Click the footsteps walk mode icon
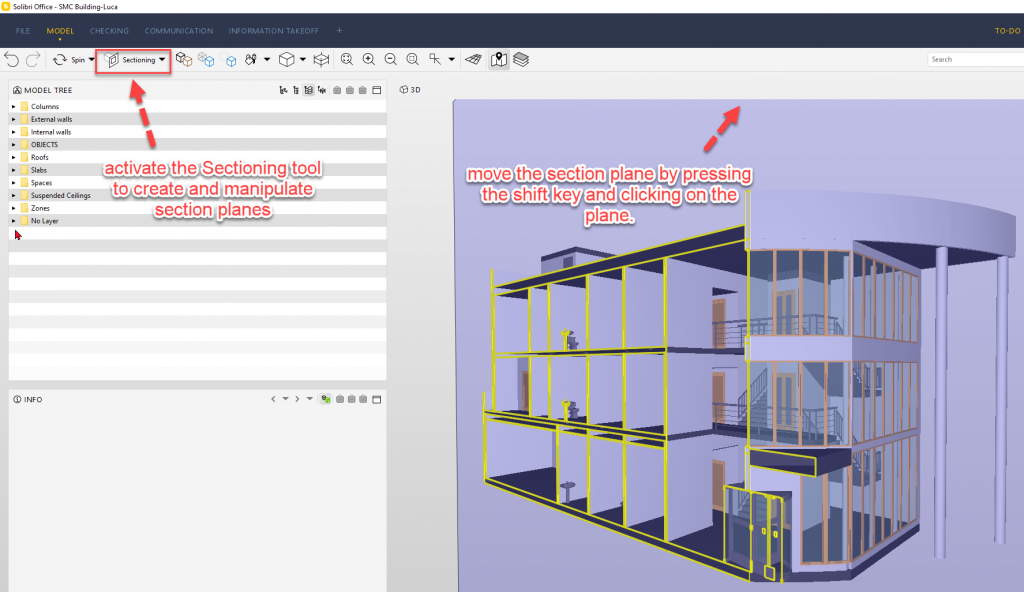 coord(251,59)
